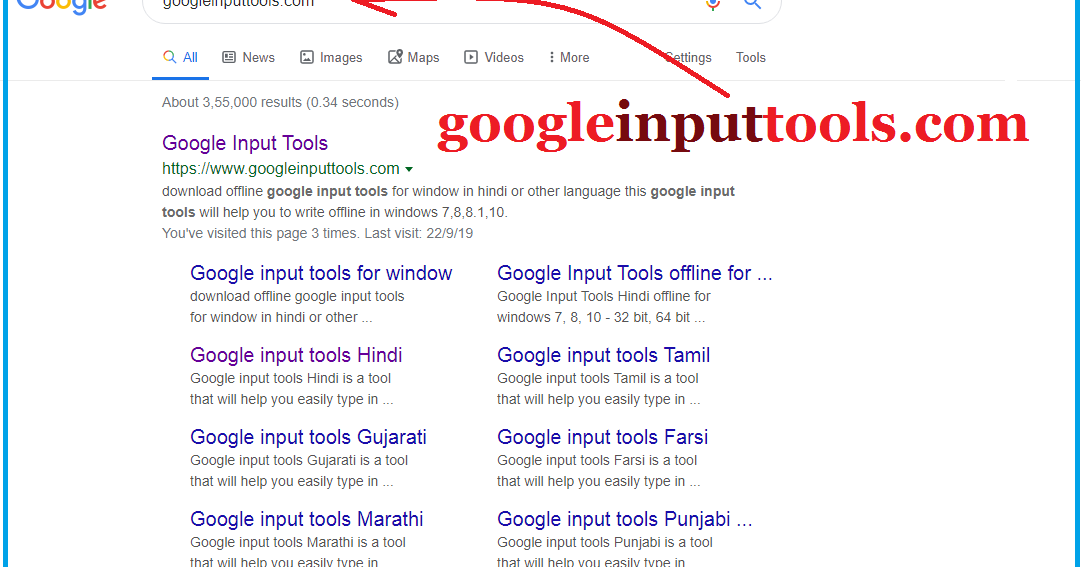The width and height of the screenshot is (1081, 567).
Task: Open Google Input Tools offline for link
Action: tap(634, 273)
